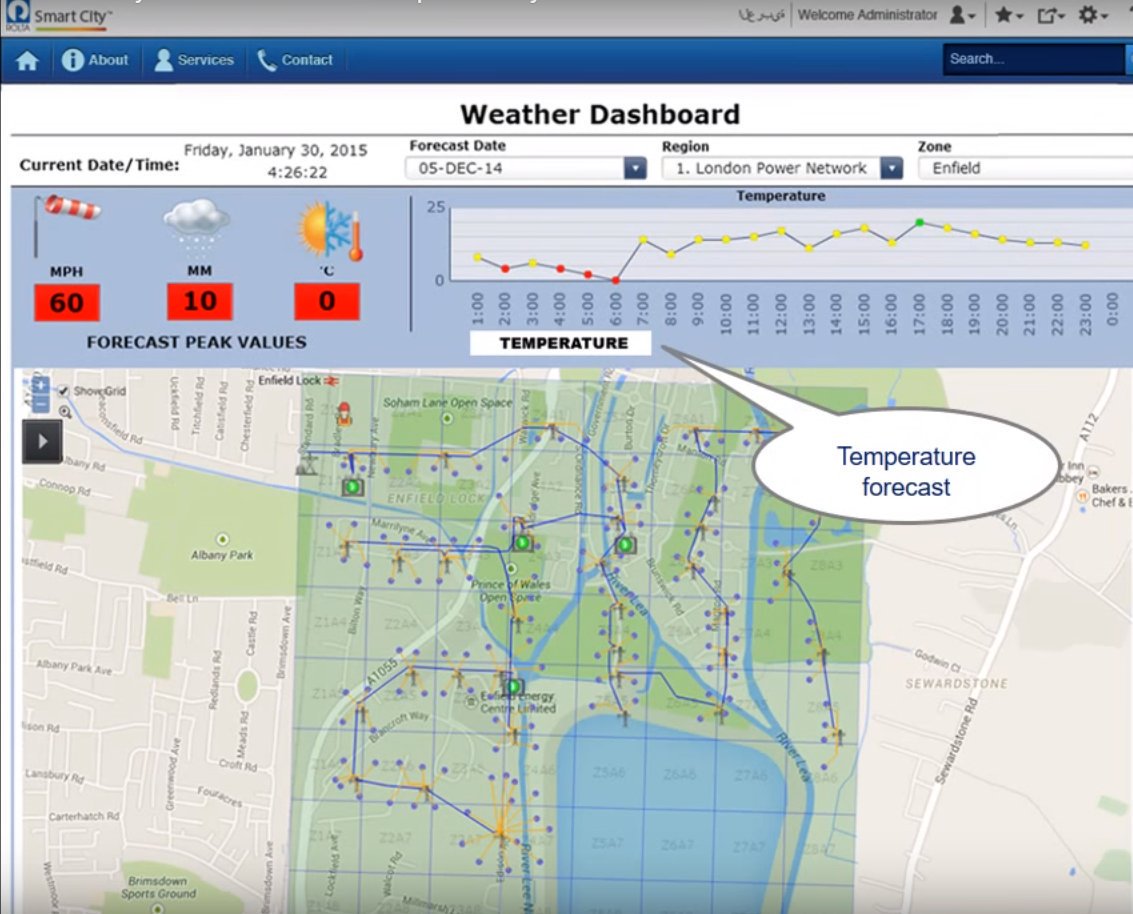This screenshot has width=1133, height=914.
Task: Click FORECAST PEAK VALUES label
Action: coord(197,342)
